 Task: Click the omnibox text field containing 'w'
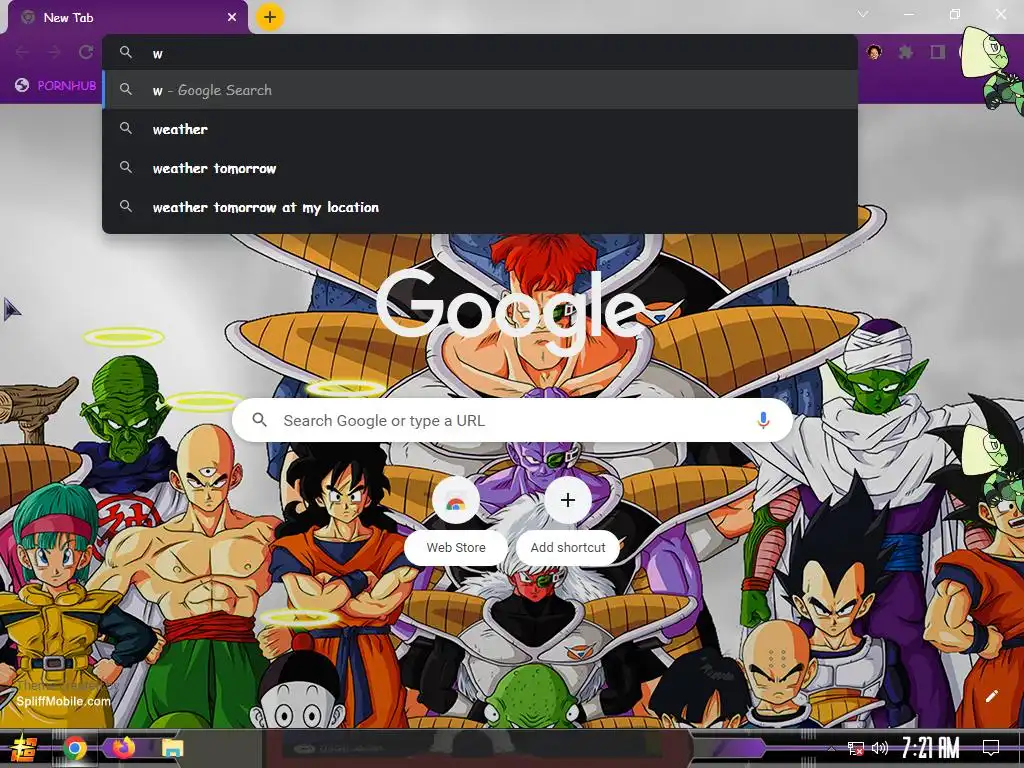point(480,53)
